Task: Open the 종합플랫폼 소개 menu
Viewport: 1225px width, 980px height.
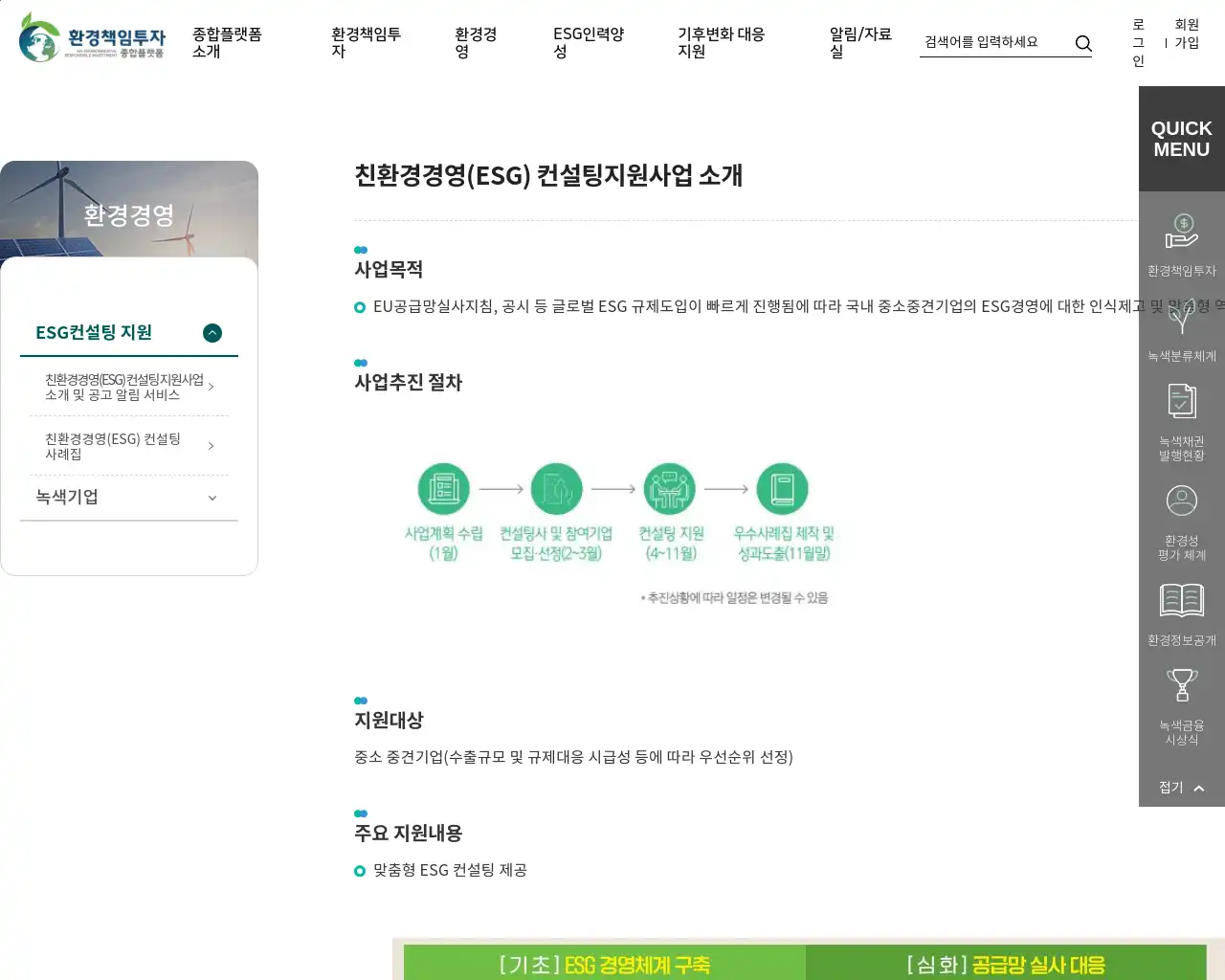Action: coord(227,43)
